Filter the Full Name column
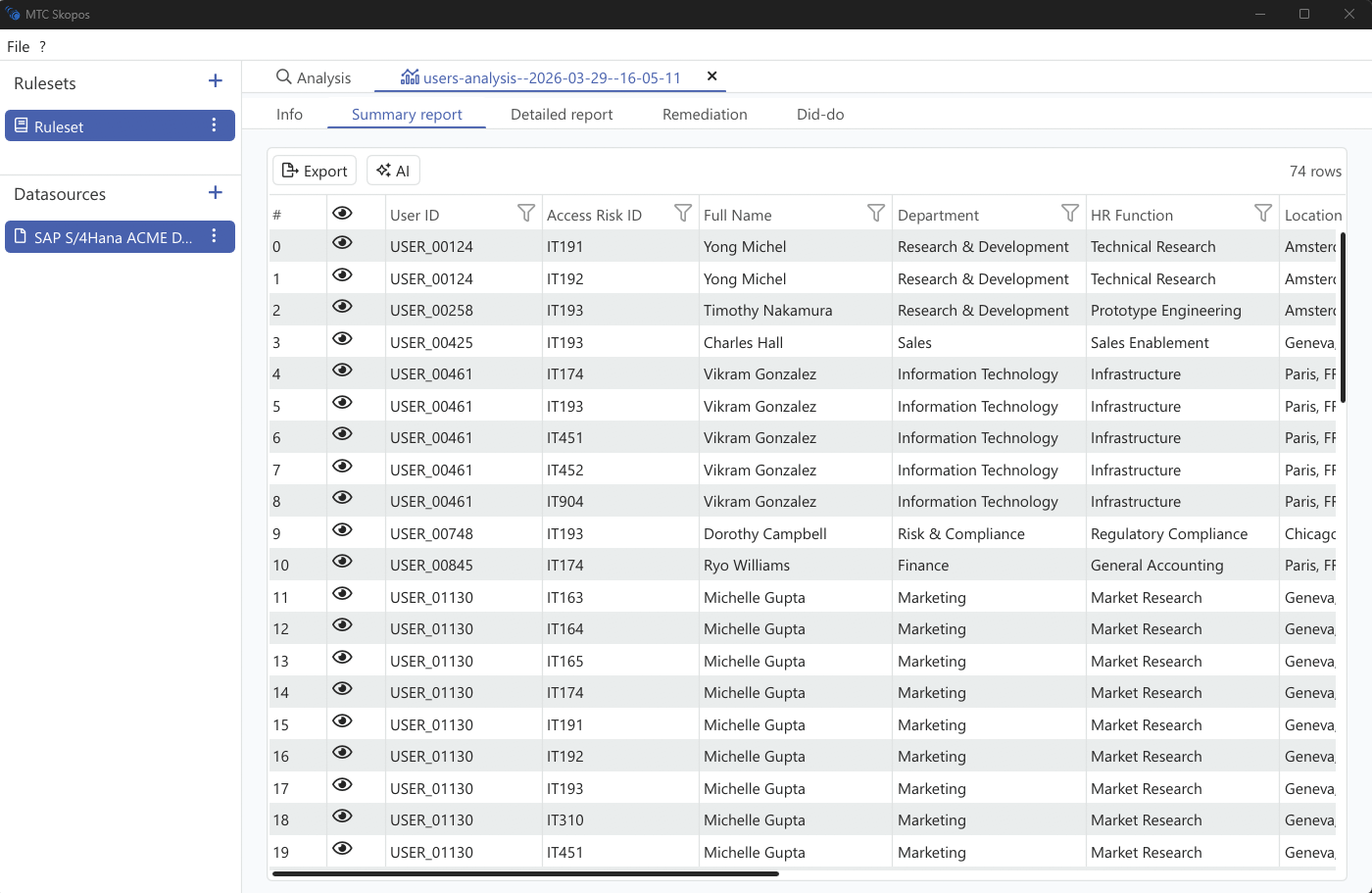The image size is (1372, 893). click(876, 214)
